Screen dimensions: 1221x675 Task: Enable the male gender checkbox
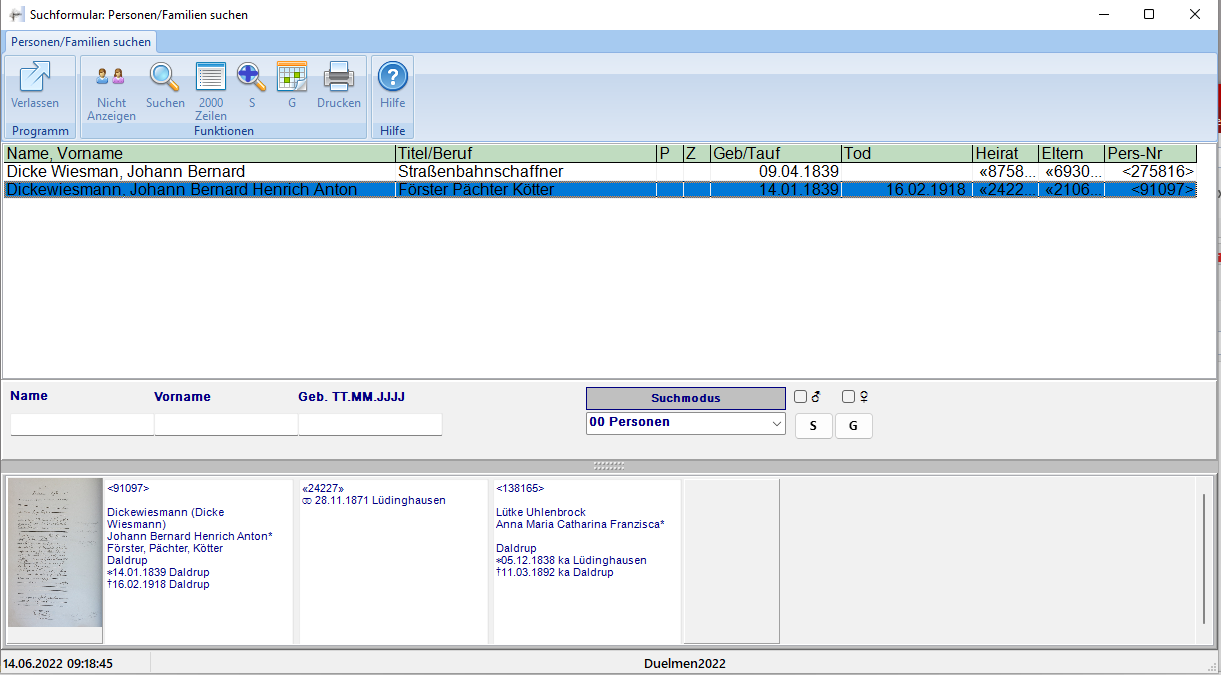[800, 397]
